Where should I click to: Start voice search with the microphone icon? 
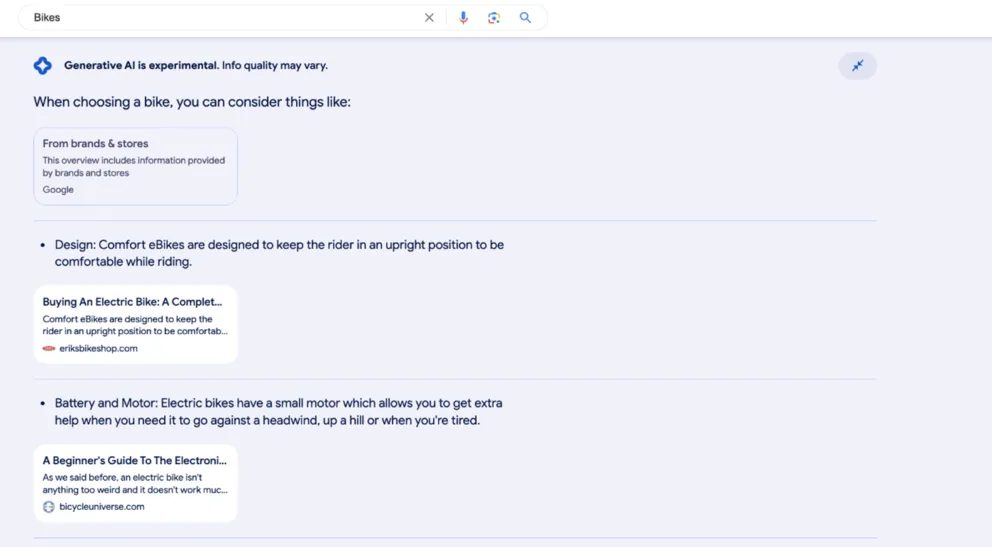(x=463, y=18)
